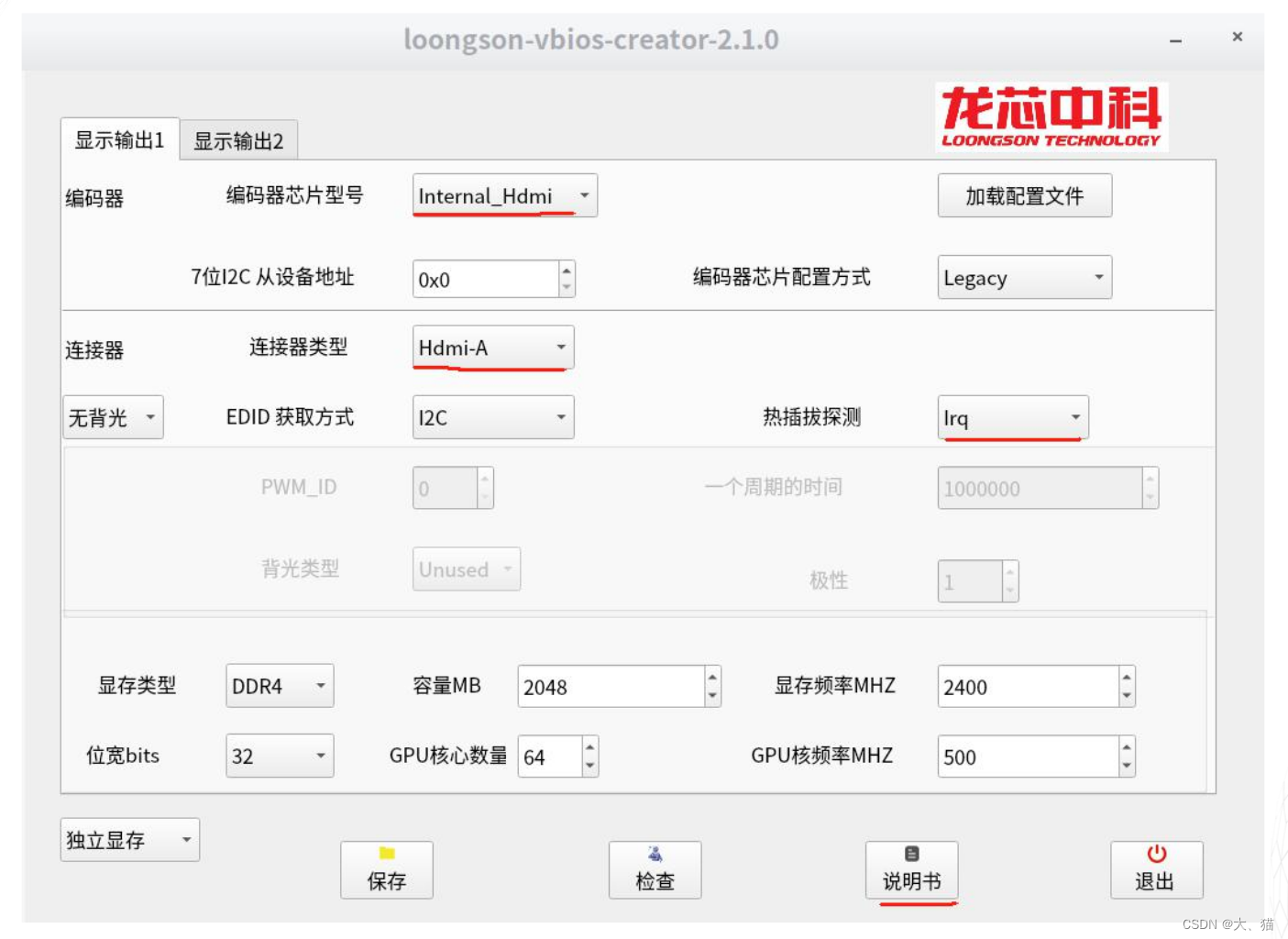The height and width of the screenshot is (939, 1288).
Task: Click the down arrow on GPU核心数量 spinner
Action: coord(589,765)
